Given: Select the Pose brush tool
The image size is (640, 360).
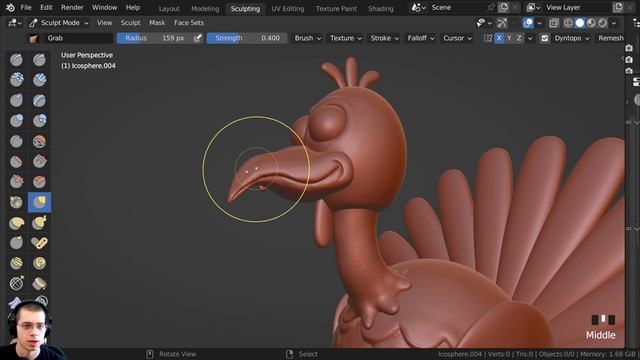Looking at the screenshot, I should pos(39,243).
